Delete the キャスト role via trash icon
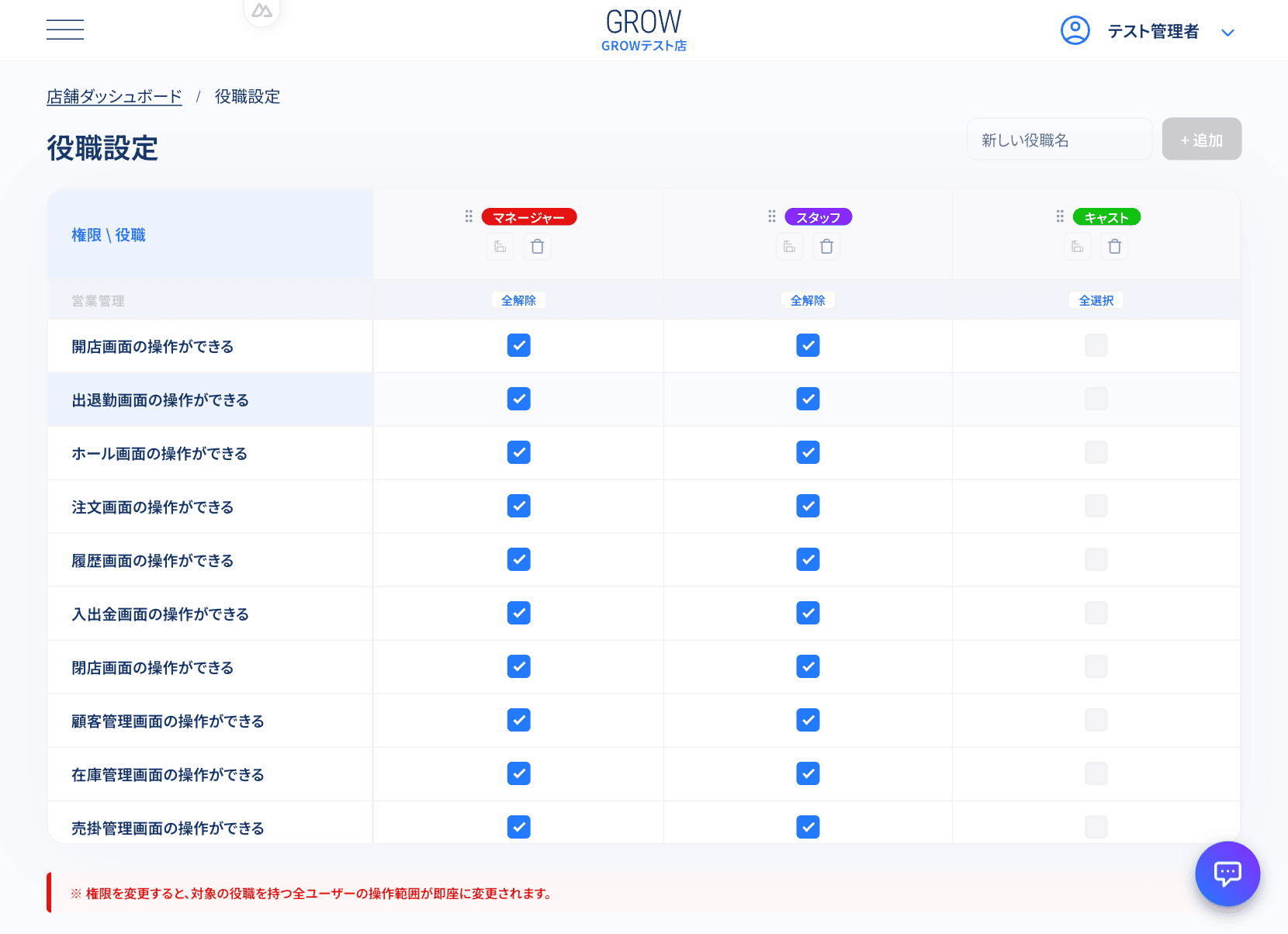Screen dimensions: 1288x934 pyautogui.click(x=1115, y=247)
